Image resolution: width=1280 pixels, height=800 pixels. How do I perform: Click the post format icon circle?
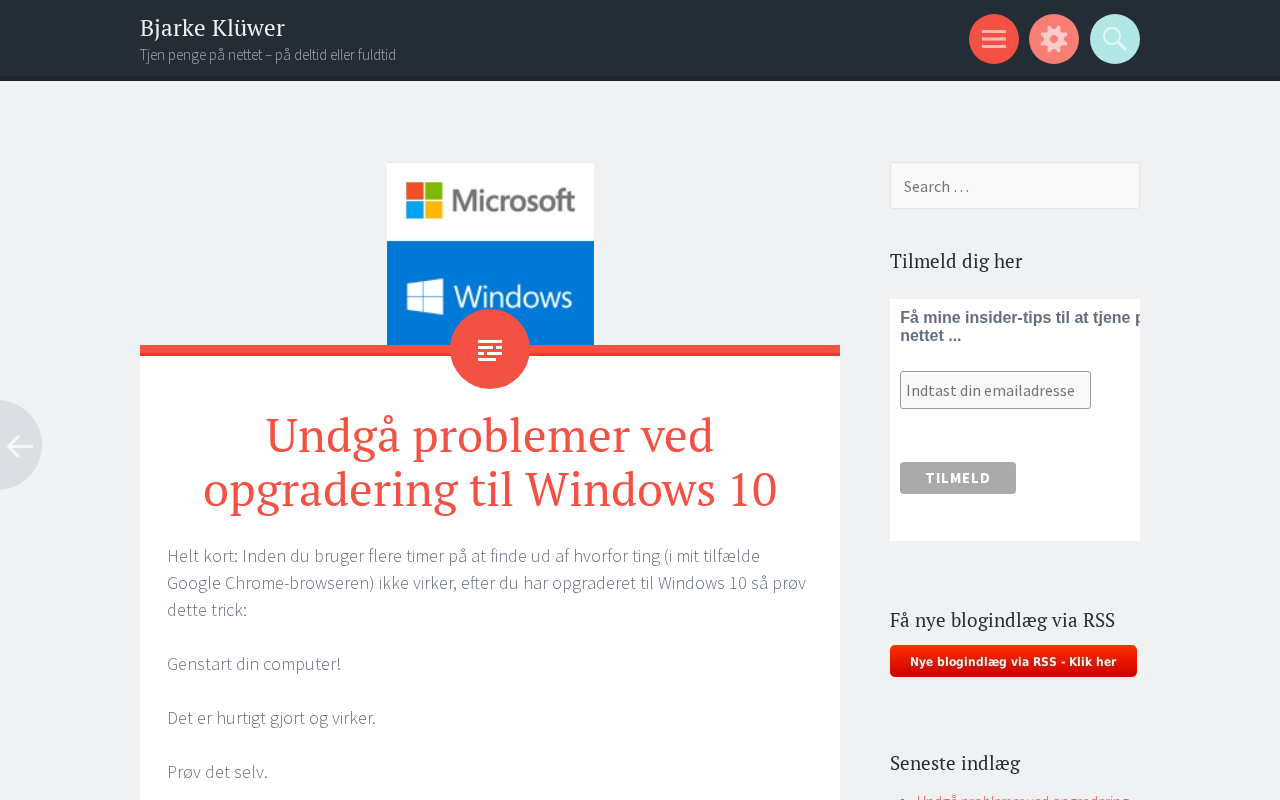click(490, 349)
